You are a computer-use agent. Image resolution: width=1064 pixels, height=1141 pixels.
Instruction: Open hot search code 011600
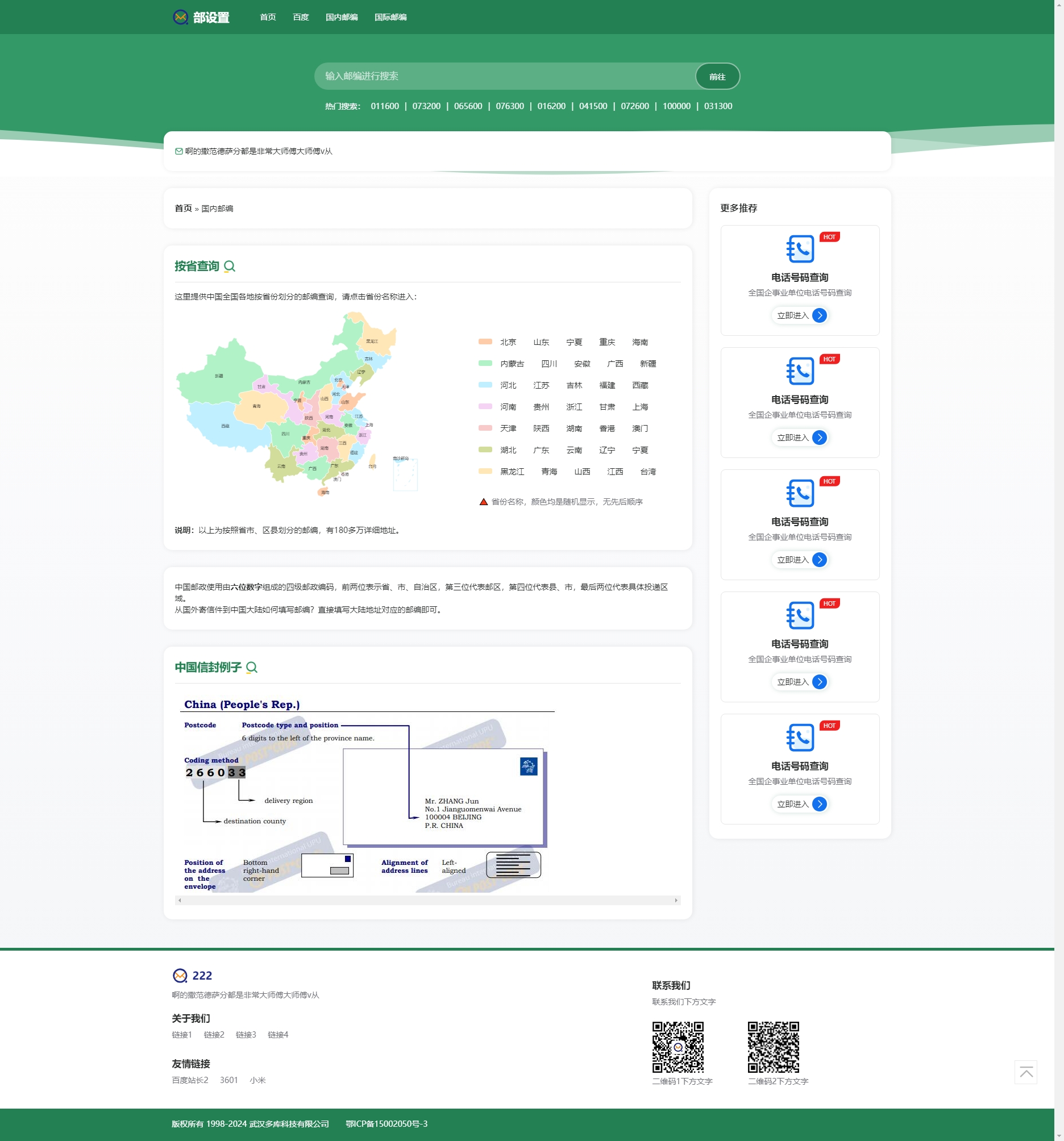[x=384, y=106]
